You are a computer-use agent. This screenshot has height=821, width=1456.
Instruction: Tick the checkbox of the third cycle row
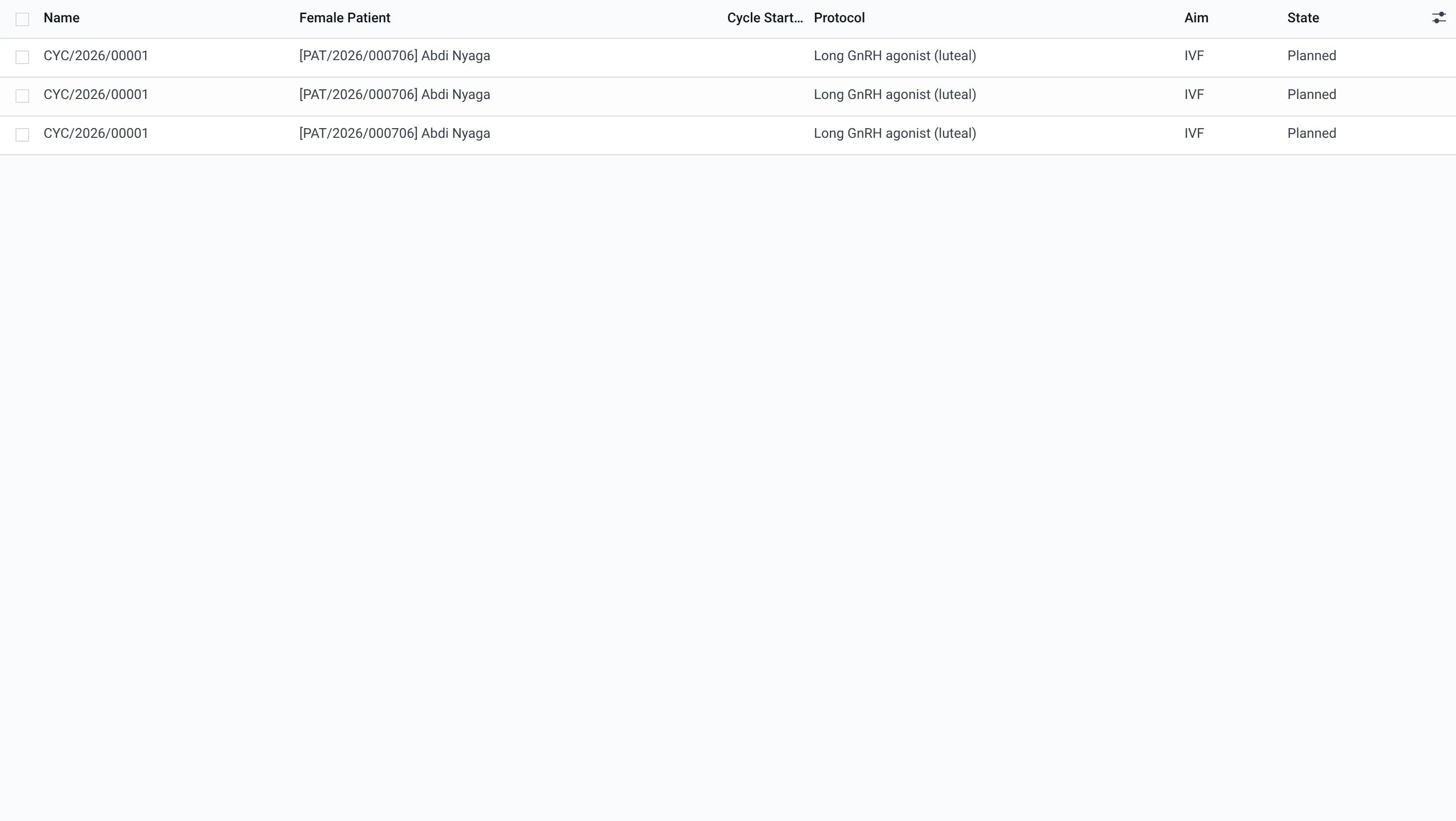[x=22, y=134]
